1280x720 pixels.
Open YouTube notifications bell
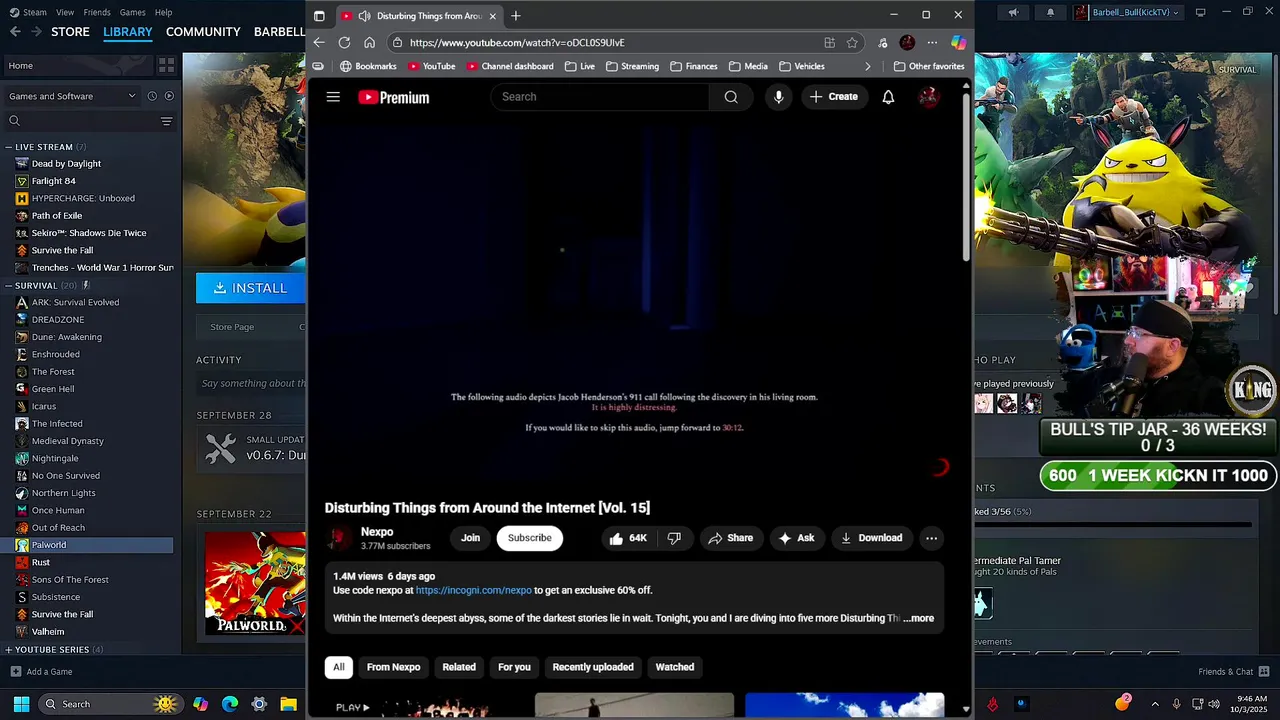pyautogui.click(x=888, y=97)
